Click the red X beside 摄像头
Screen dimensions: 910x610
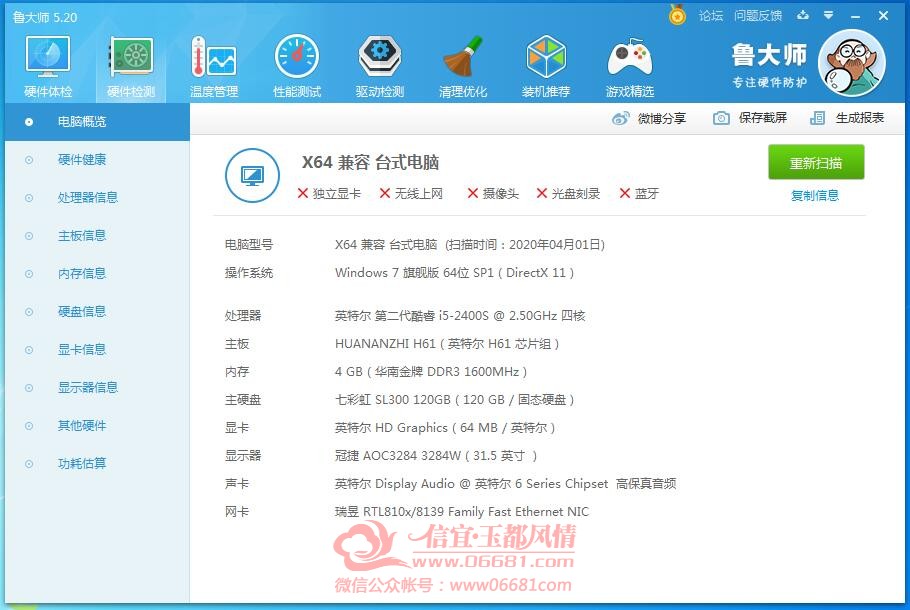click(x=473, y=193)
